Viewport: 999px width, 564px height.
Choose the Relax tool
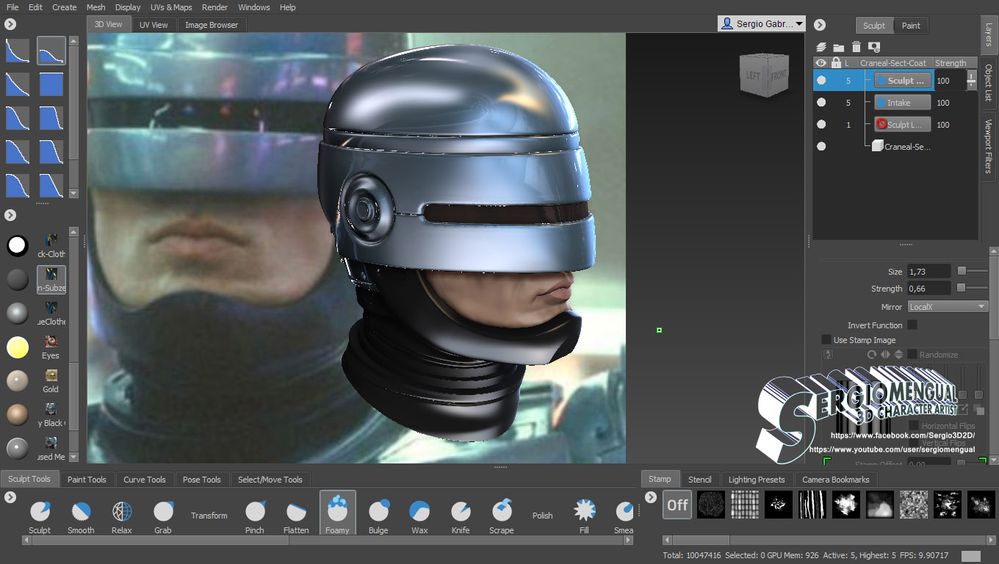[x=122, y=516]
